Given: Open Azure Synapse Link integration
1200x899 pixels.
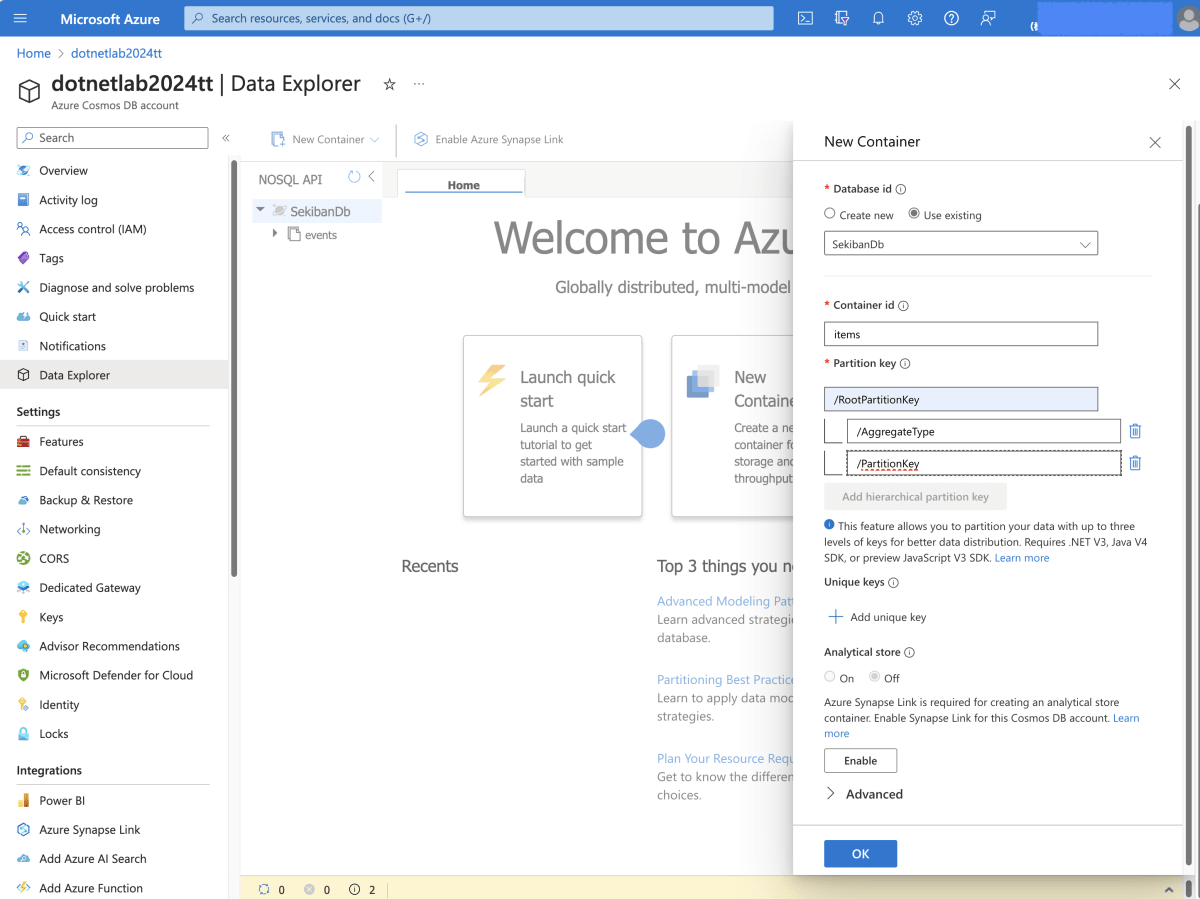Looking at the screenshot, I should (89, 830).
